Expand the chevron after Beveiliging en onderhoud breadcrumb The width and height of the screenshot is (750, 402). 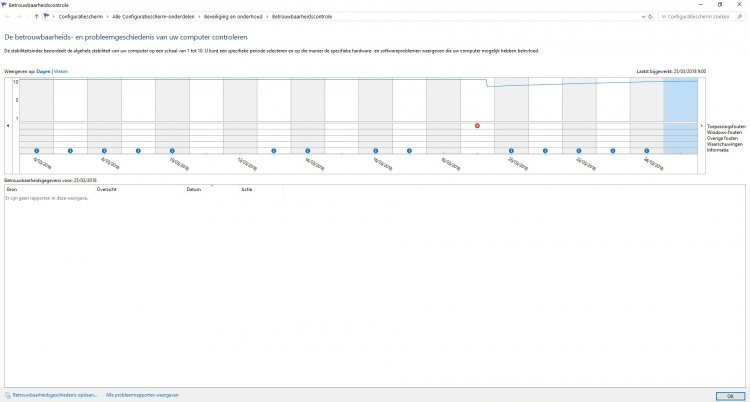[268, 17]
